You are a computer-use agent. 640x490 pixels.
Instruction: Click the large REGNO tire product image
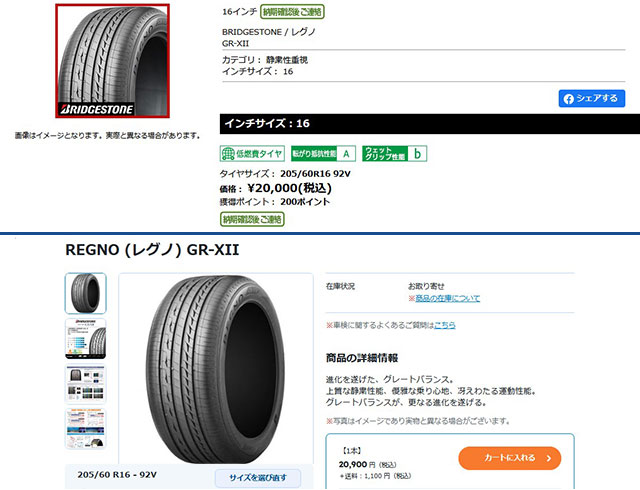click(216, 368)
